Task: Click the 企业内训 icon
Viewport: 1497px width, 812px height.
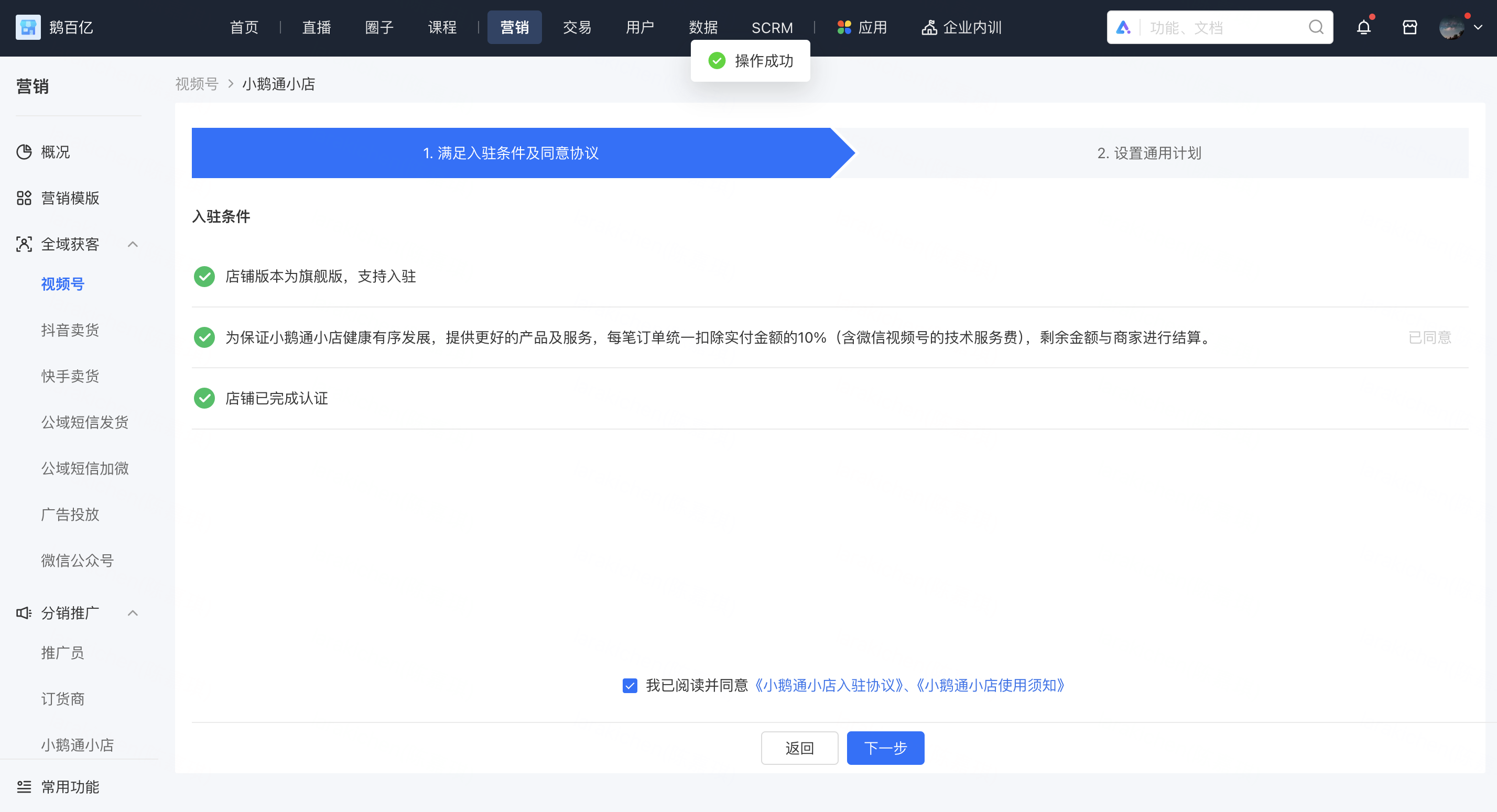Action: tap(930, 27)
